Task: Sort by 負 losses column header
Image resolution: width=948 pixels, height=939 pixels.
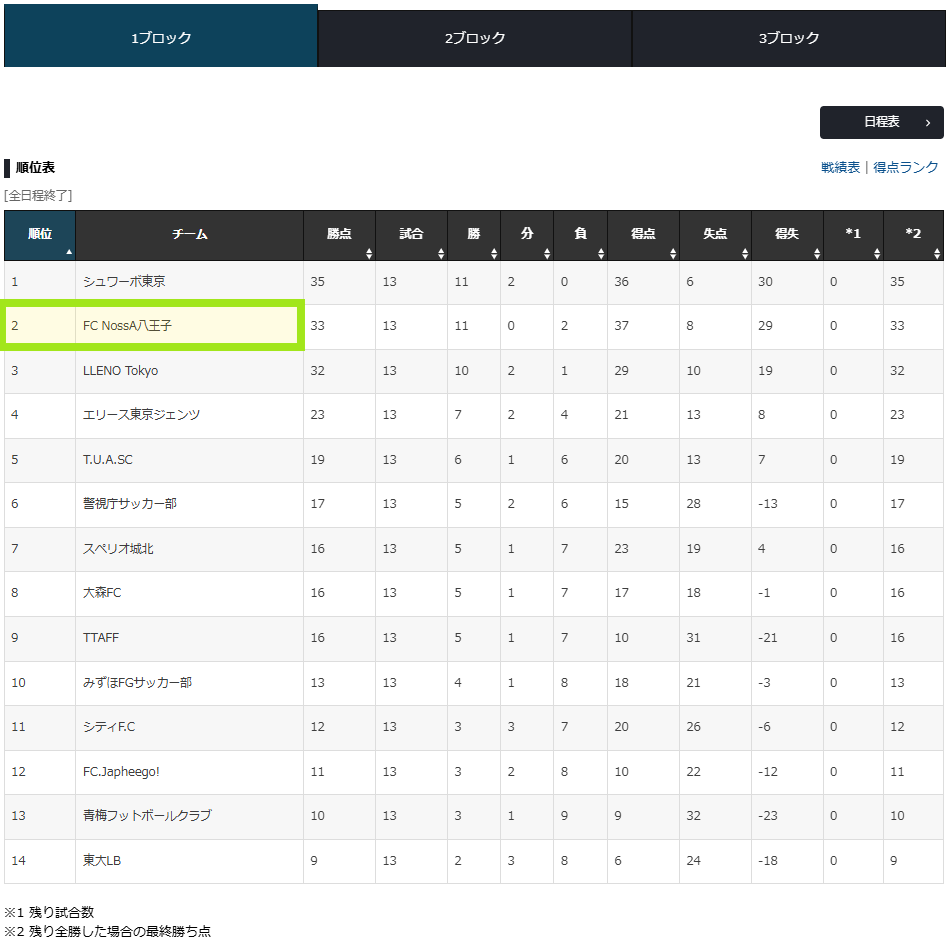Action: point(580,235)
